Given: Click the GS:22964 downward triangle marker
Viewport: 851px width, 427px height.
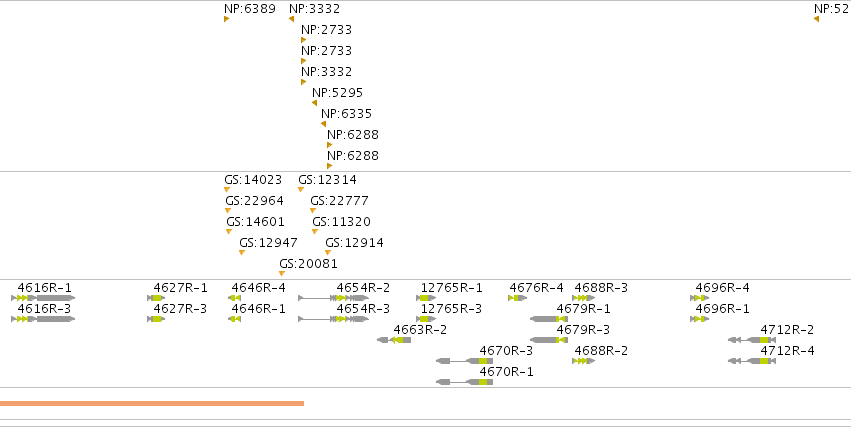Looking at the screenshot, I should (x=228, y=211).
